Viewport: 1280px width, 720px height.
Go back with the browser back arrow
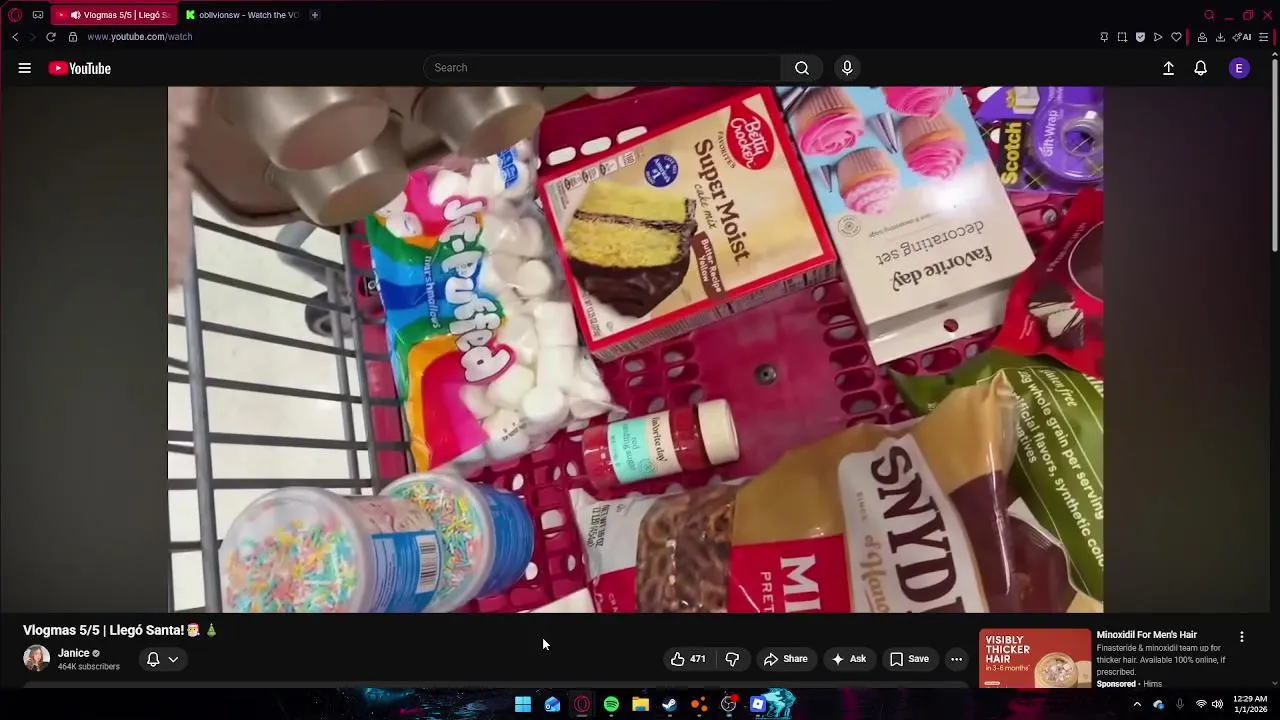tap(15, 37)
